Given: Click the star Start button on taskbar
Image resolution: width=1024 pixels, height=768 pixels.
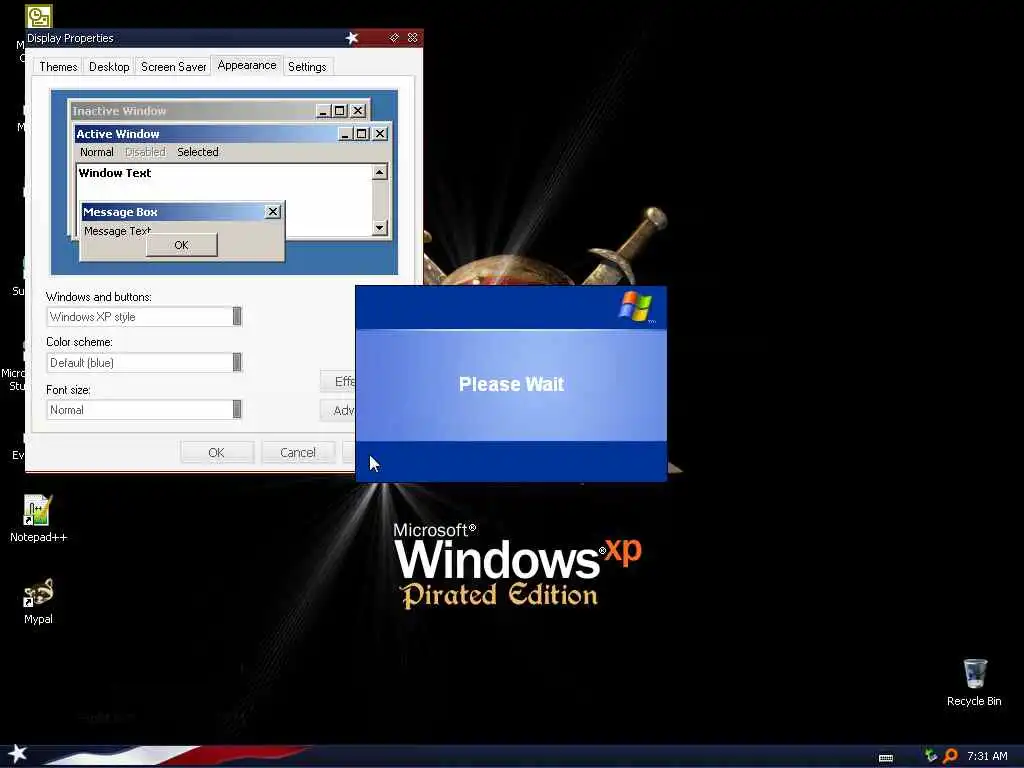Looking at the screenshot, I should click(x=17, y=754).
